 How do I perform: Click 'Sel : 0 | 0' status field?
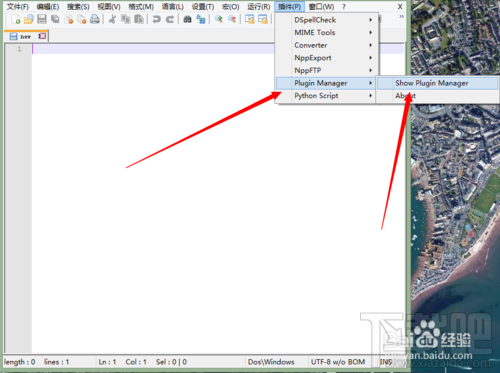coord(171,362)
